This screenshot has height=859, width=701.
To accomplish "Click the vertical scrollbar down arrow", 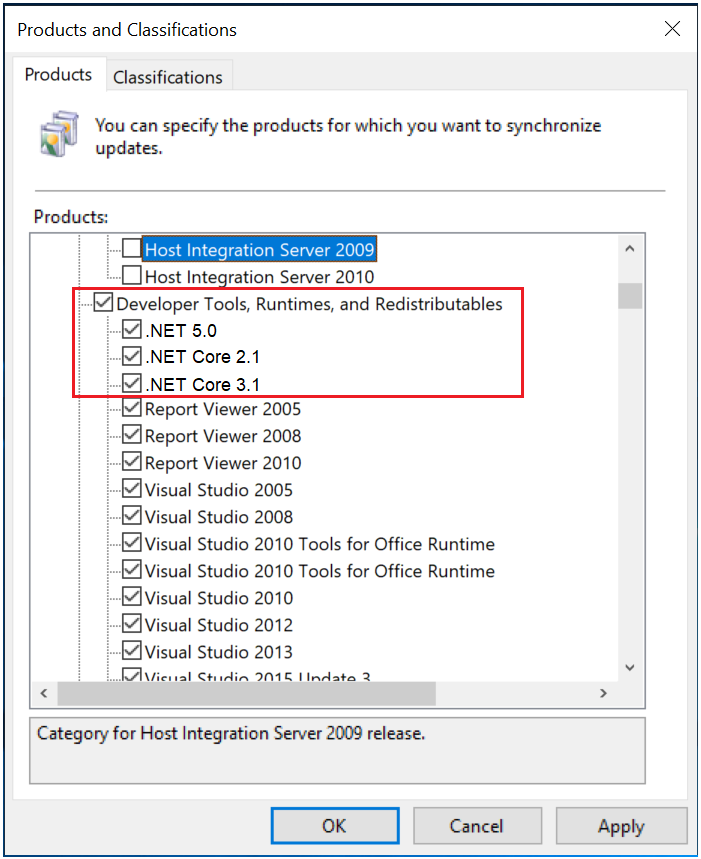I will click(x=630, y=668).
